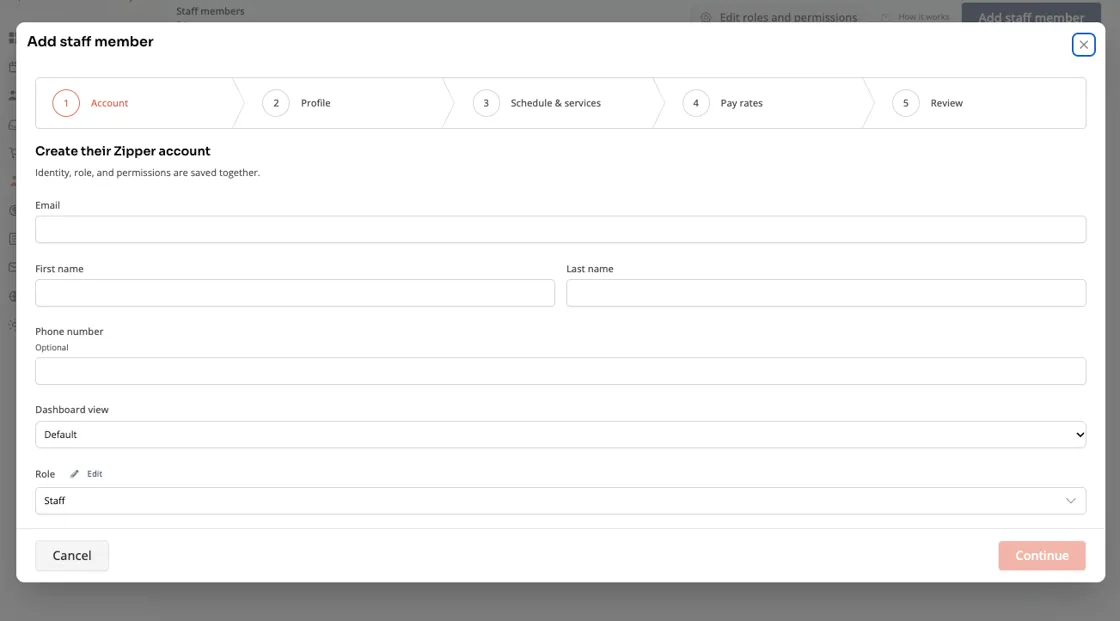
Task: Open the Dashboard view dropdown
Action: [x=561, y=434]
